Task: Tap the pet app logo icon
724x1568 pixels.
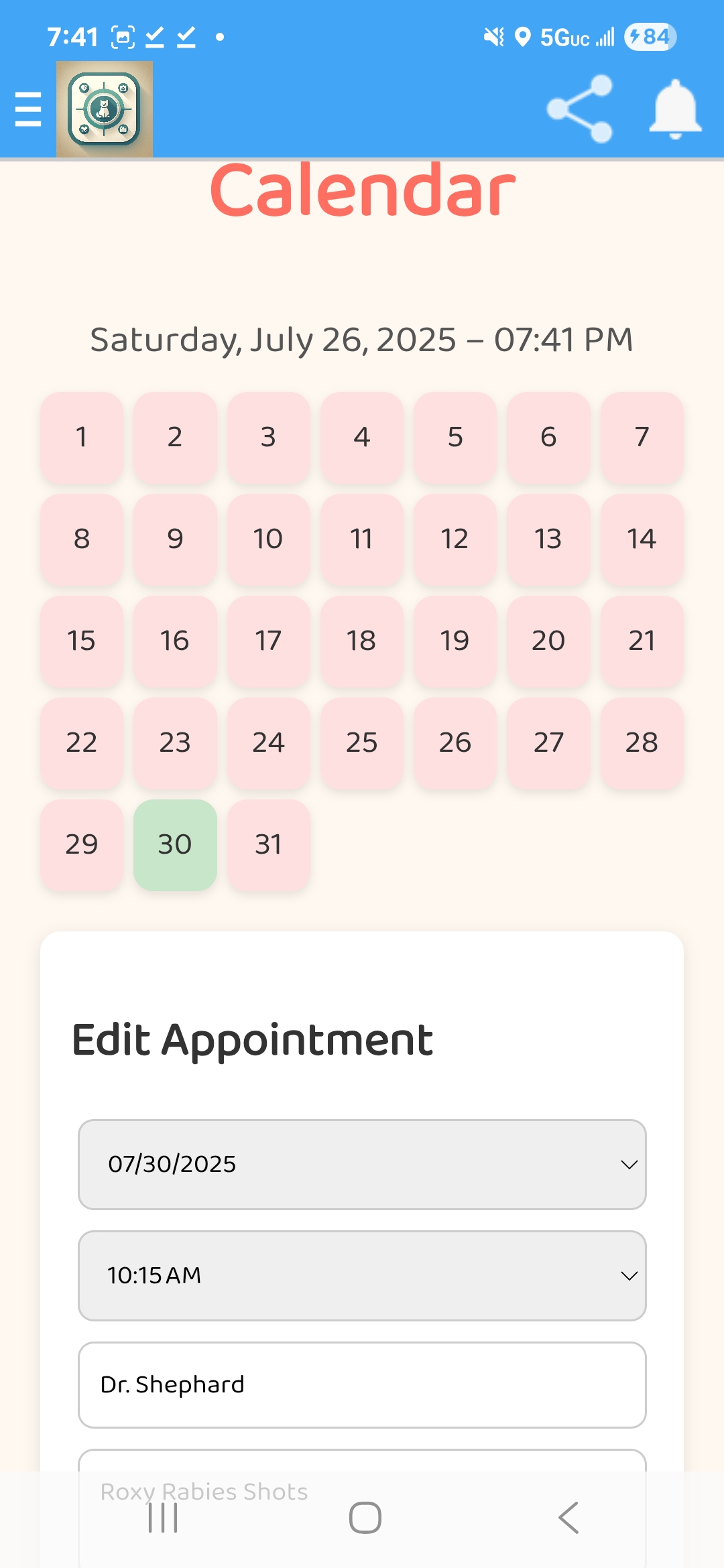Action: tap(105, 109)
